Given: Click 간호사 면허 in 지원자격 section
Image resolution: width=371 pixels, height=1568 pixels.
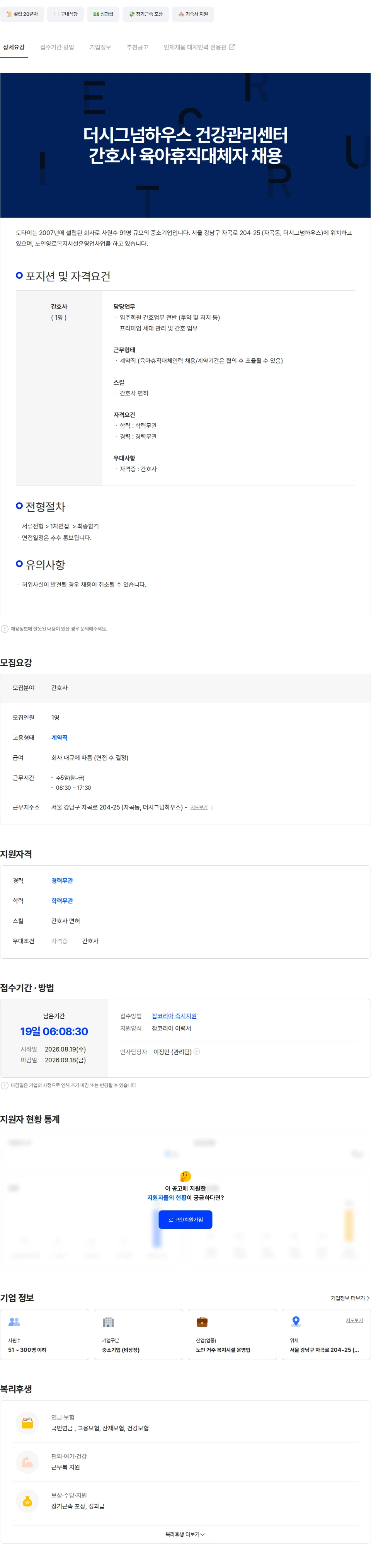Looking at the screenshot, I should [x=66, y=921].
